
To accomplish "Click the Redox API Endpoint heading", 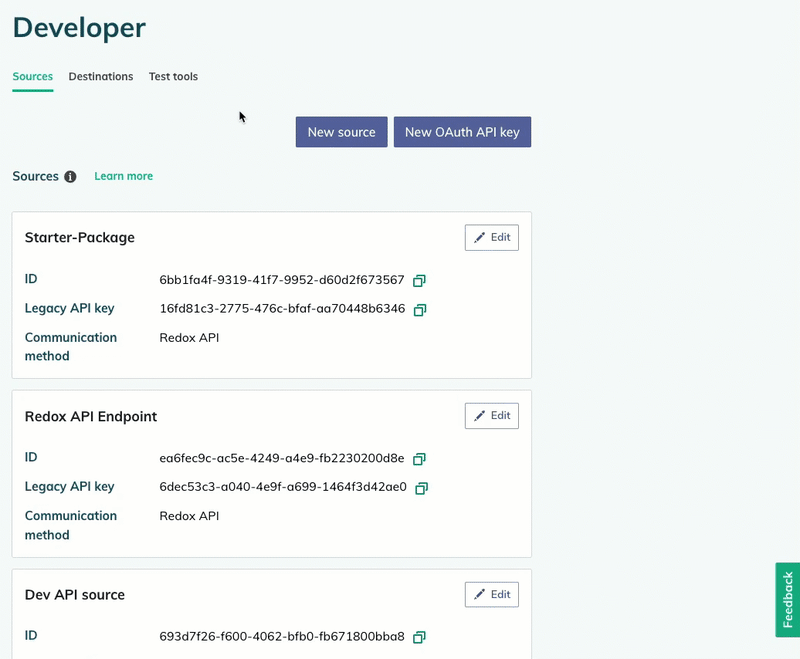I will coord(90,416).
